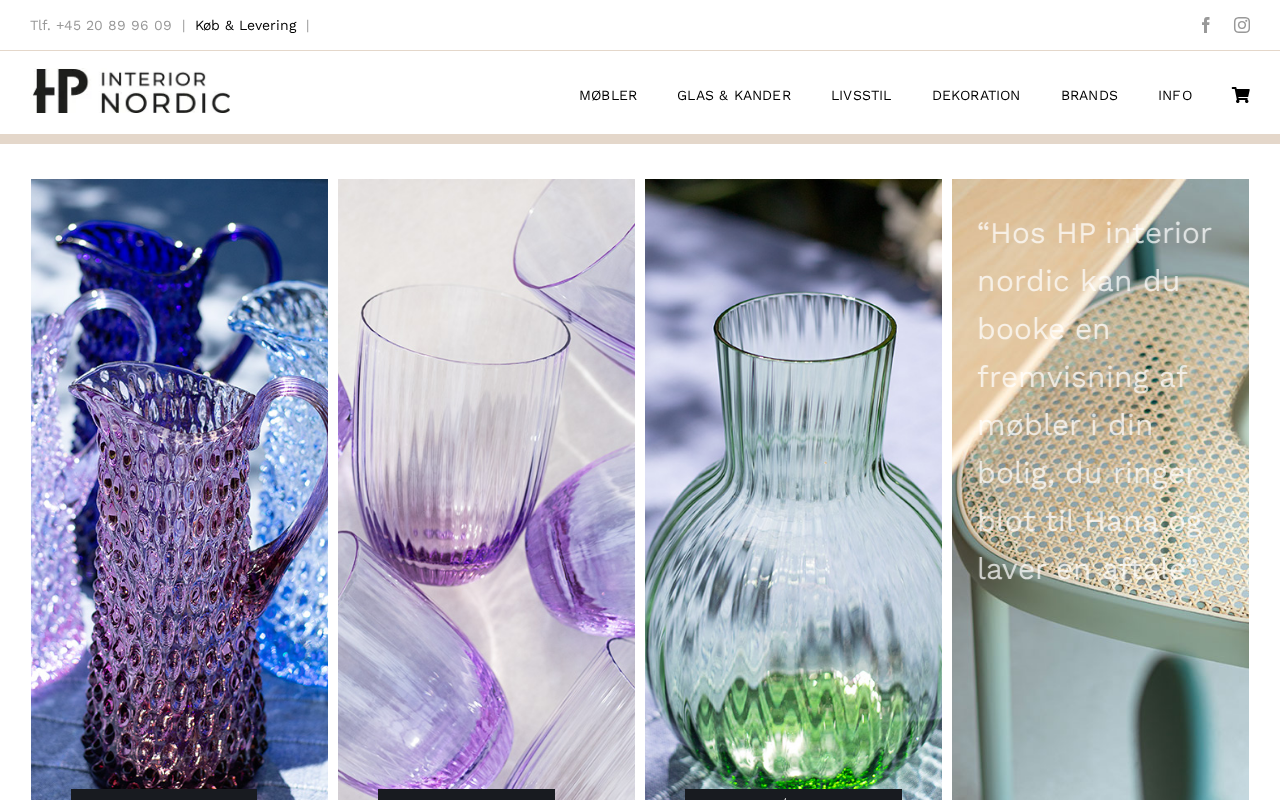Viewport: 1280px width, 800px height.
Task: Open the DEKORATION menu
Action: pos(976,95)
